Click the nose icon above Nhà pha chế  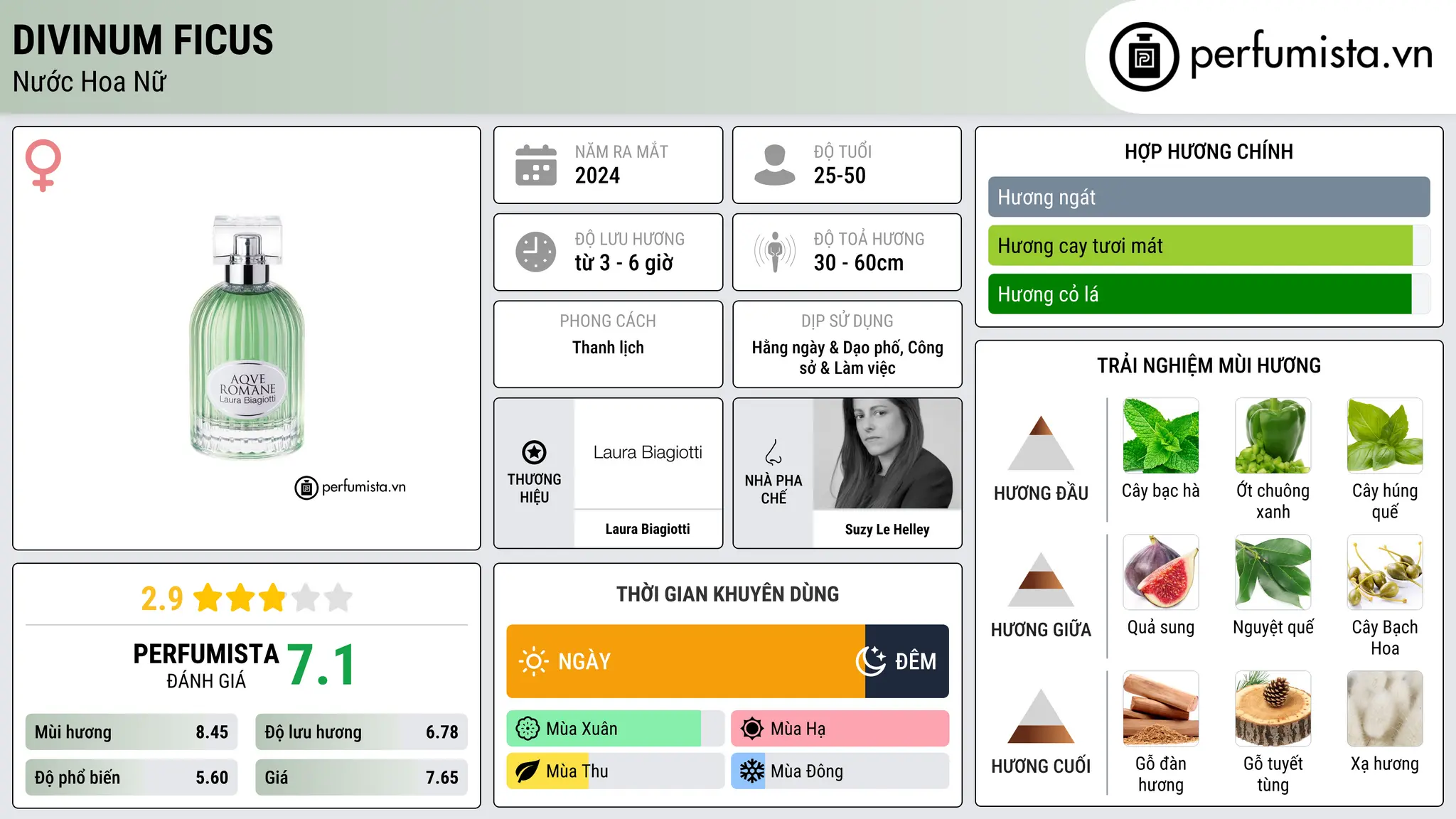tap(773, 452)
